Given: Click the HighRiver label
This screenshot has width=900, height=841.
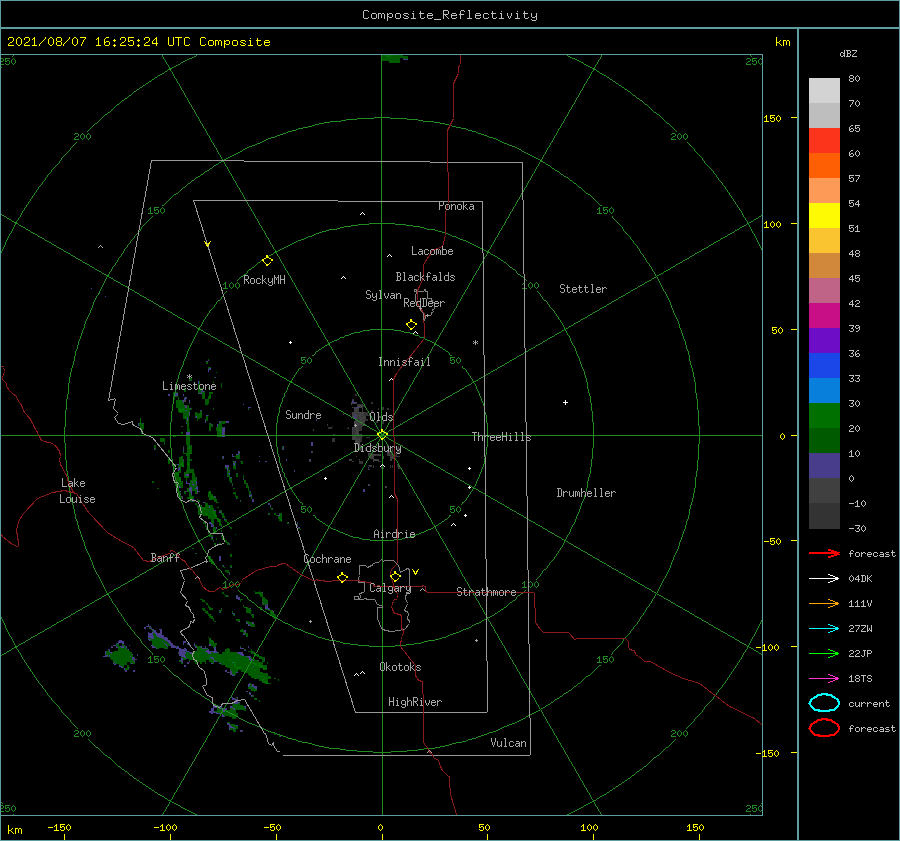Looking at the screenshot, I should tap(414, 702).
